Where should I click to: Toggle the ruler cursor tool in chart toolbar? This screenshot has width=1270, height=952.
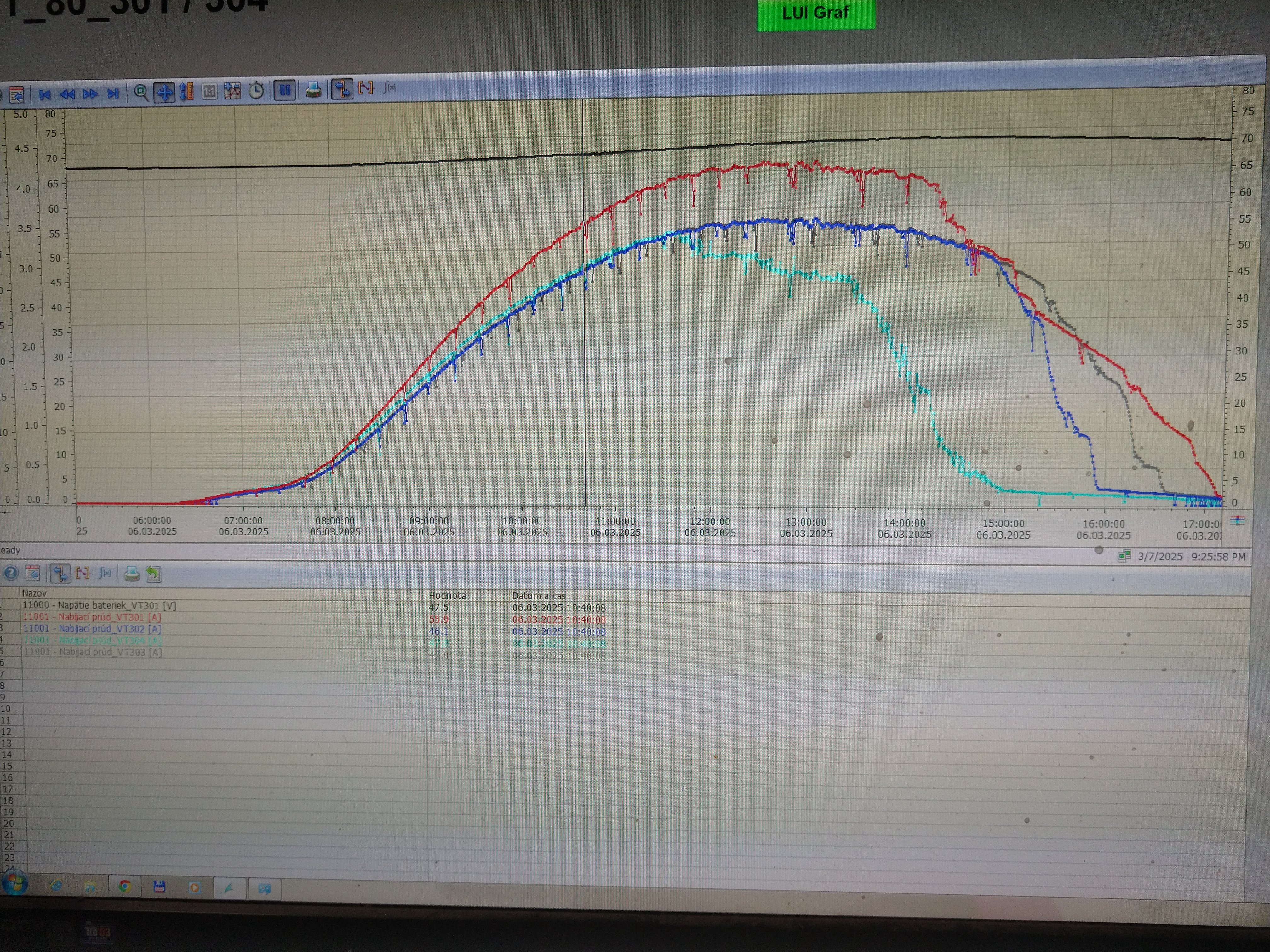click(x=342, y=89)
